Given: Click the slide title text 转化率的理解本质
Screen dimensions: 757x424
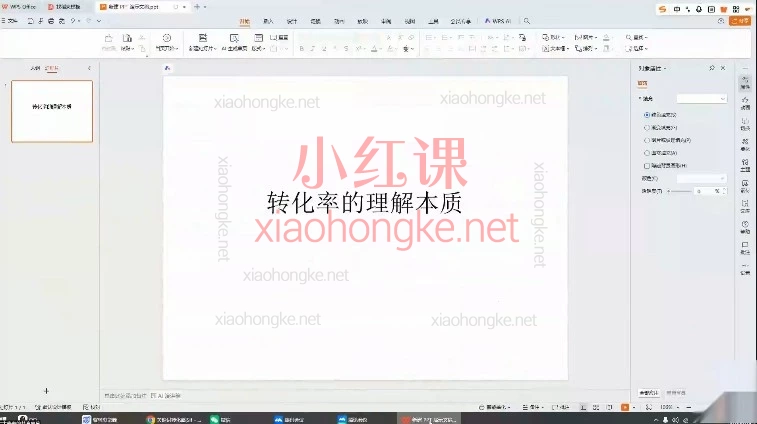Looking at the screenshot, I should pyautogui.click(x=364, y=203).
